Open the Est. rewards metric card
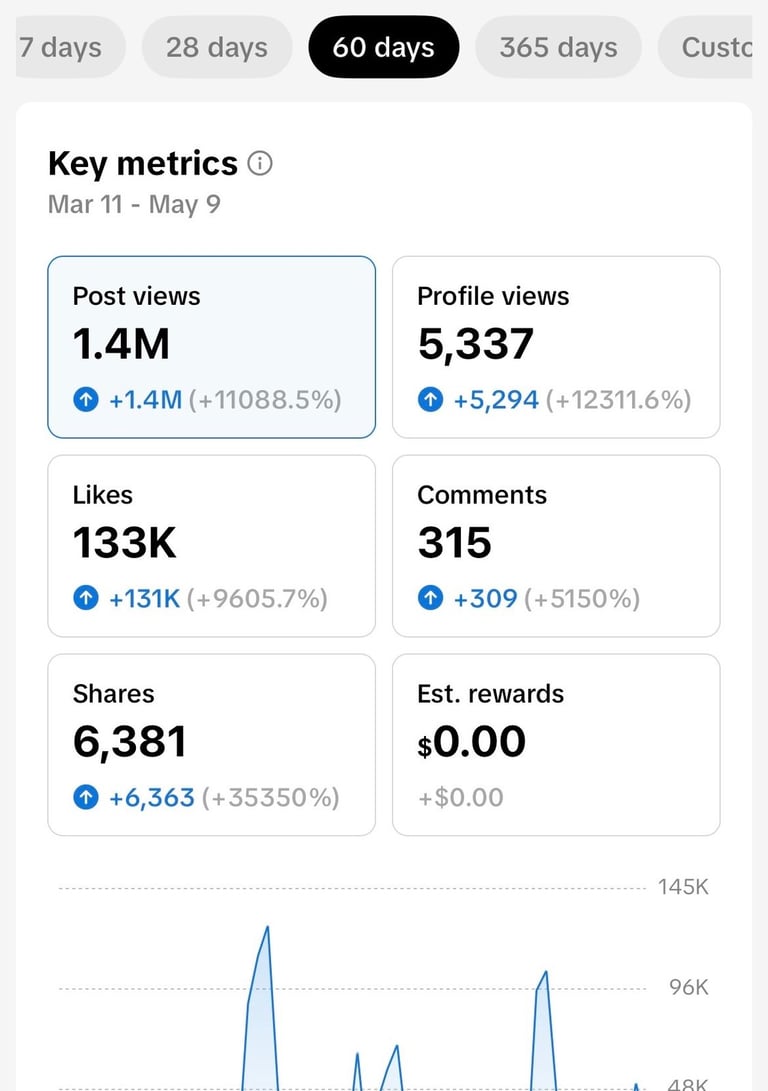Screen dimensions: 768x1091 click(x=556, y=744)
